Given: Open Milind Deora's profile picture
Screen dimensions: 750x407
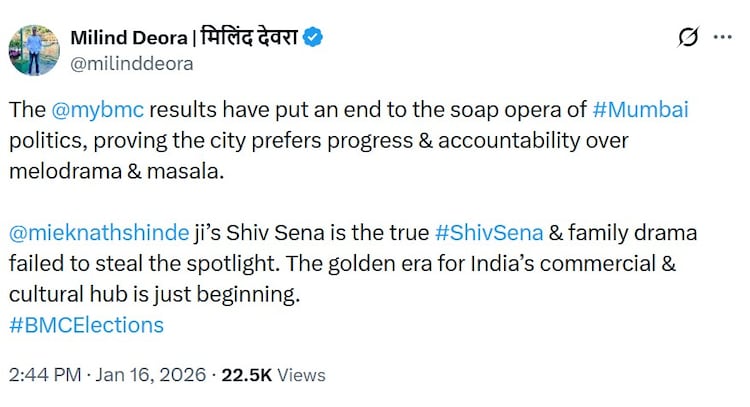Looking at the screenshot, I should (x=33, y=49).
